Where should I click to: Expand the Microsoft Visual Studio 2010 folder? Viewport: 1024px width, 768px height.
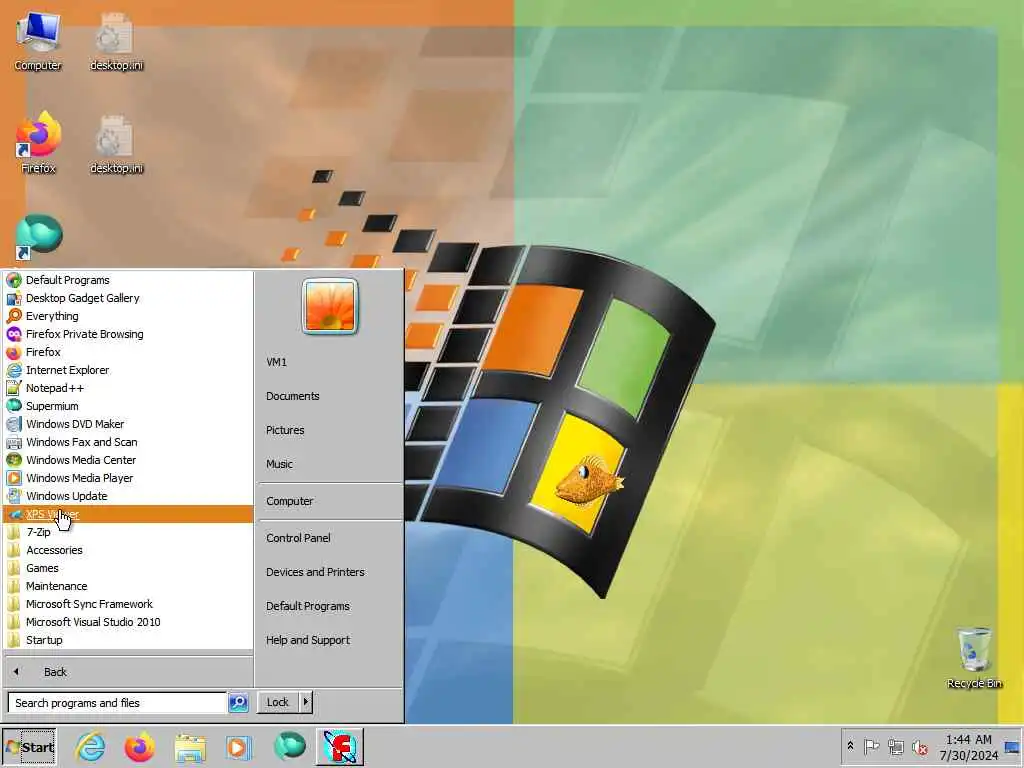coord(128,622)
